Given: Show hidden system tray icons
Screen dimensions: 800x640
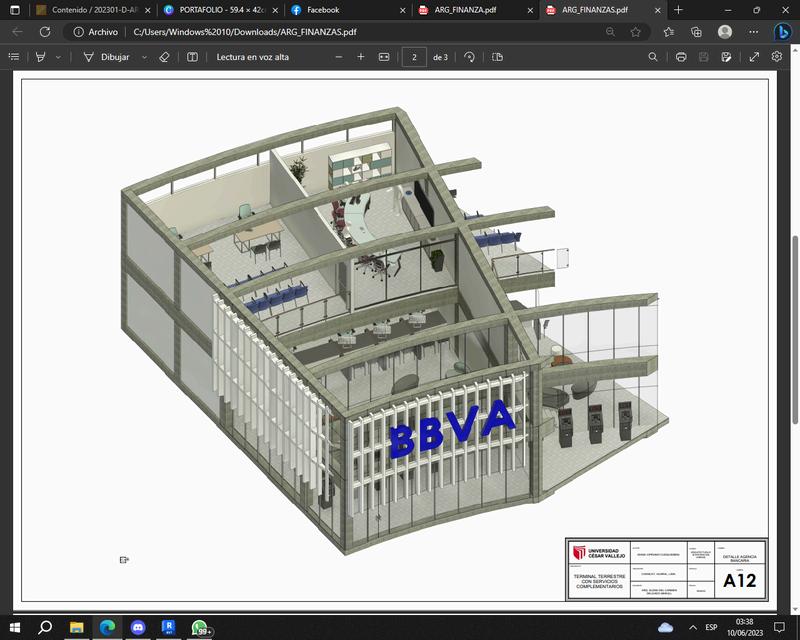Looking at the screenshot, I should coord(693,627).
